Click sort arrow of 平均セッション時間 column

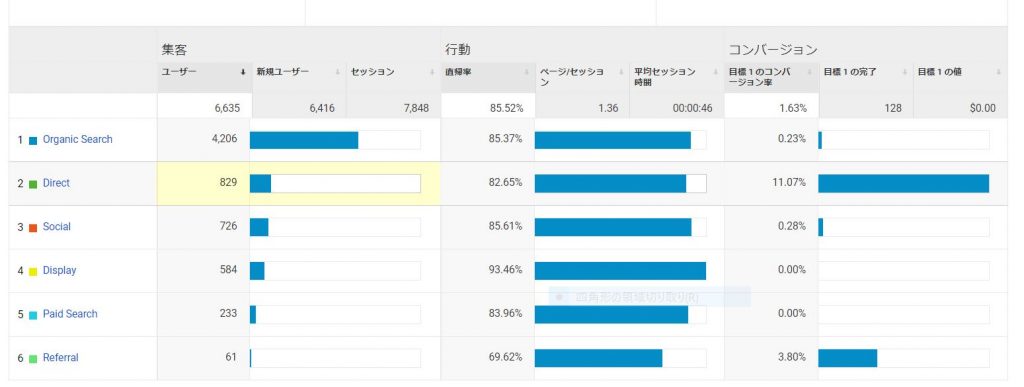(x=716, y=72)
